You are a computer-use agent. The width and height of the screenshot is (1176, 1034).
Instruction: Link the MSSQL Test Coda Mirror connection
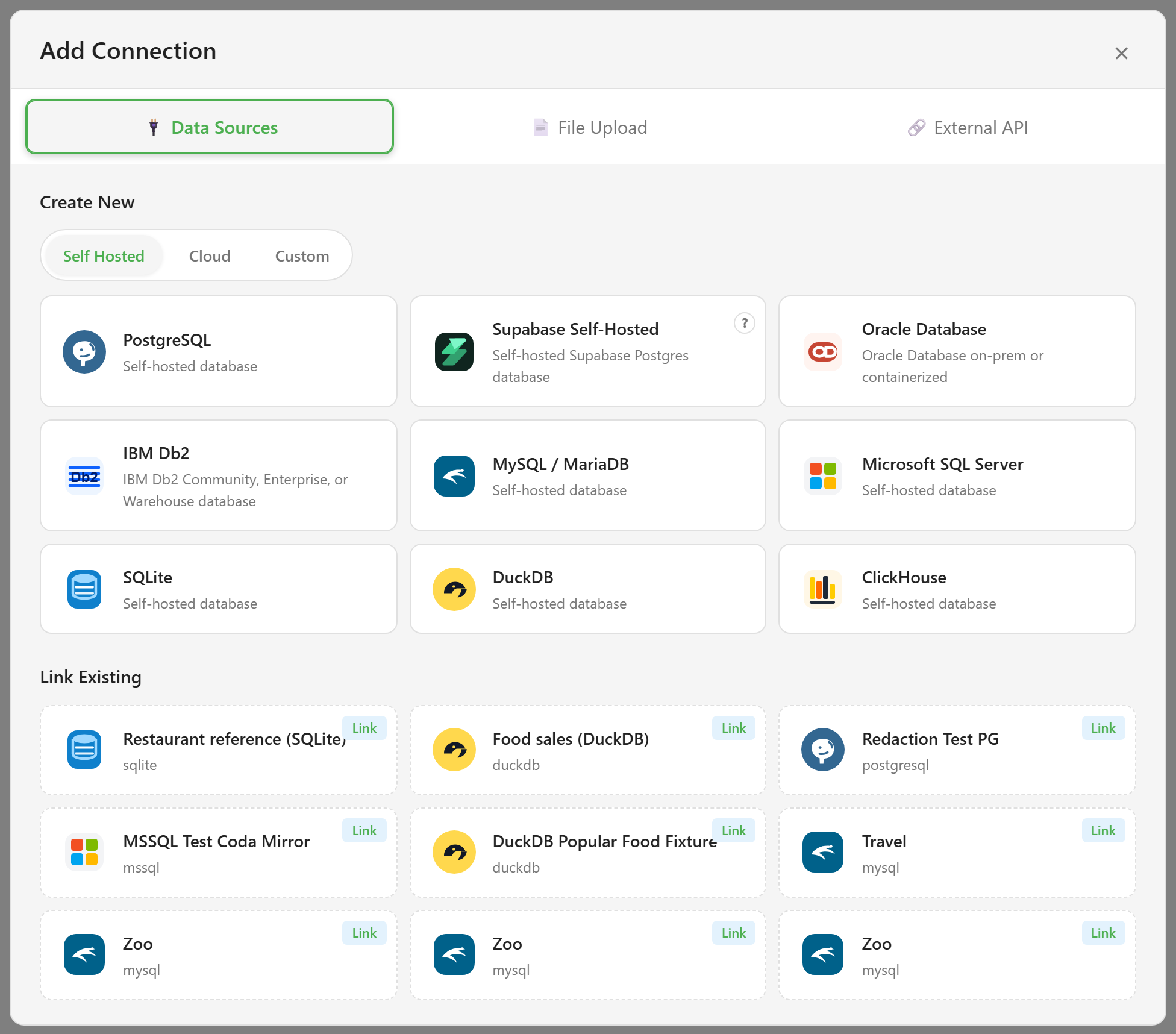(364, 830)
